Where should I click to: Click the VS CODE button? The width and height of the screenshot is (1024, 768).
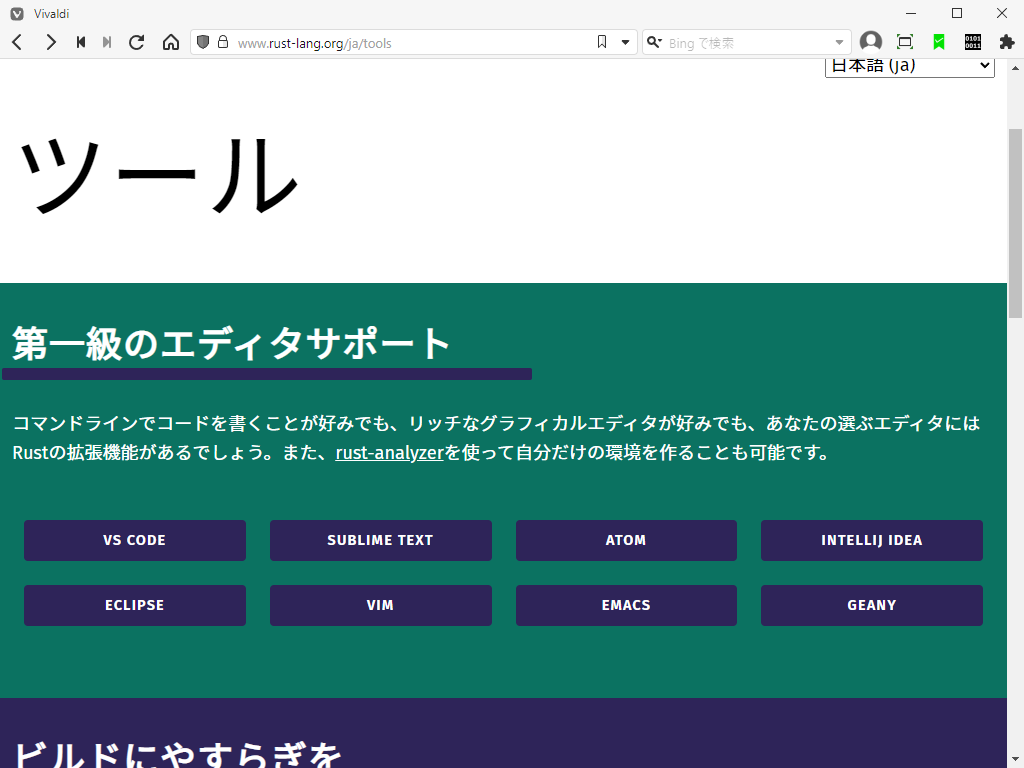click(135, 540)
